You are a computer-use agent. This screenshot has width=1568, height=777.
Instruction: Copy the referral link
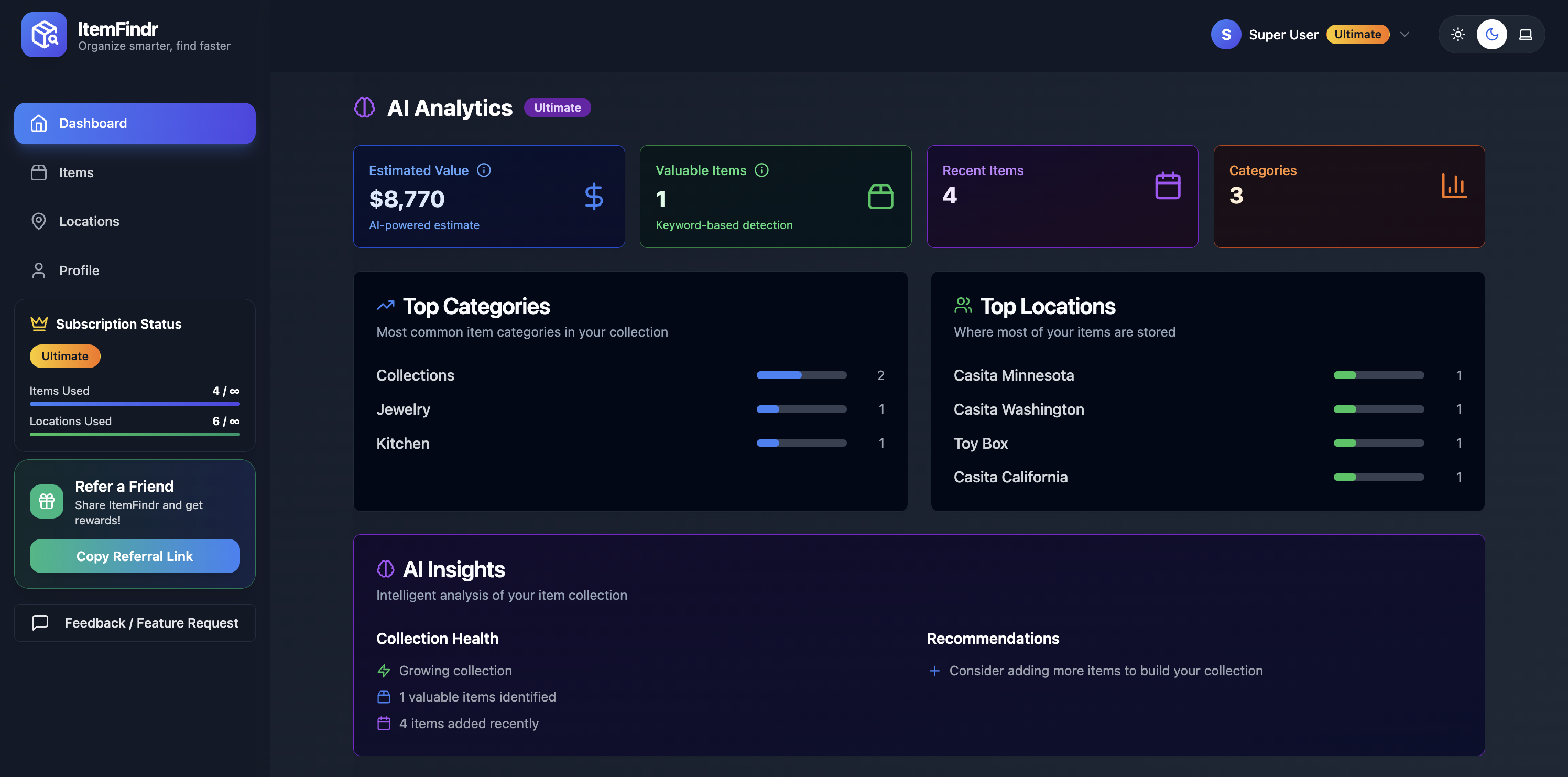pyautogui.click(x=135, y=556)
